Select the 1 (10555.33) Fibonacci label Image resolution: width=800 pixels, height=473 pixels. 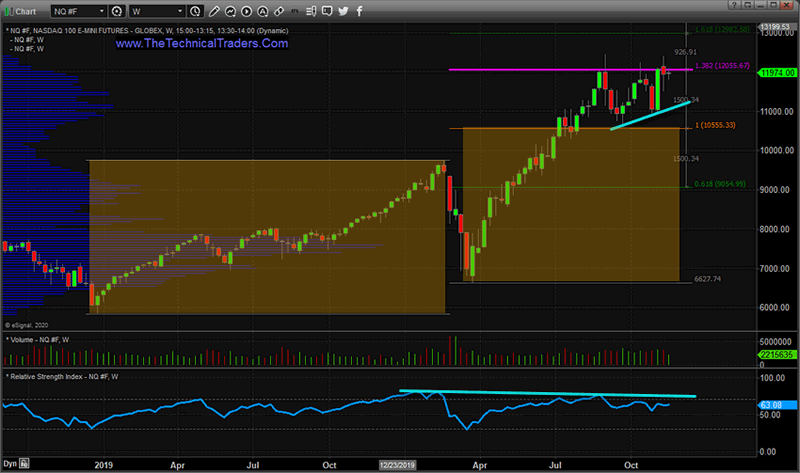coord(715,125)
